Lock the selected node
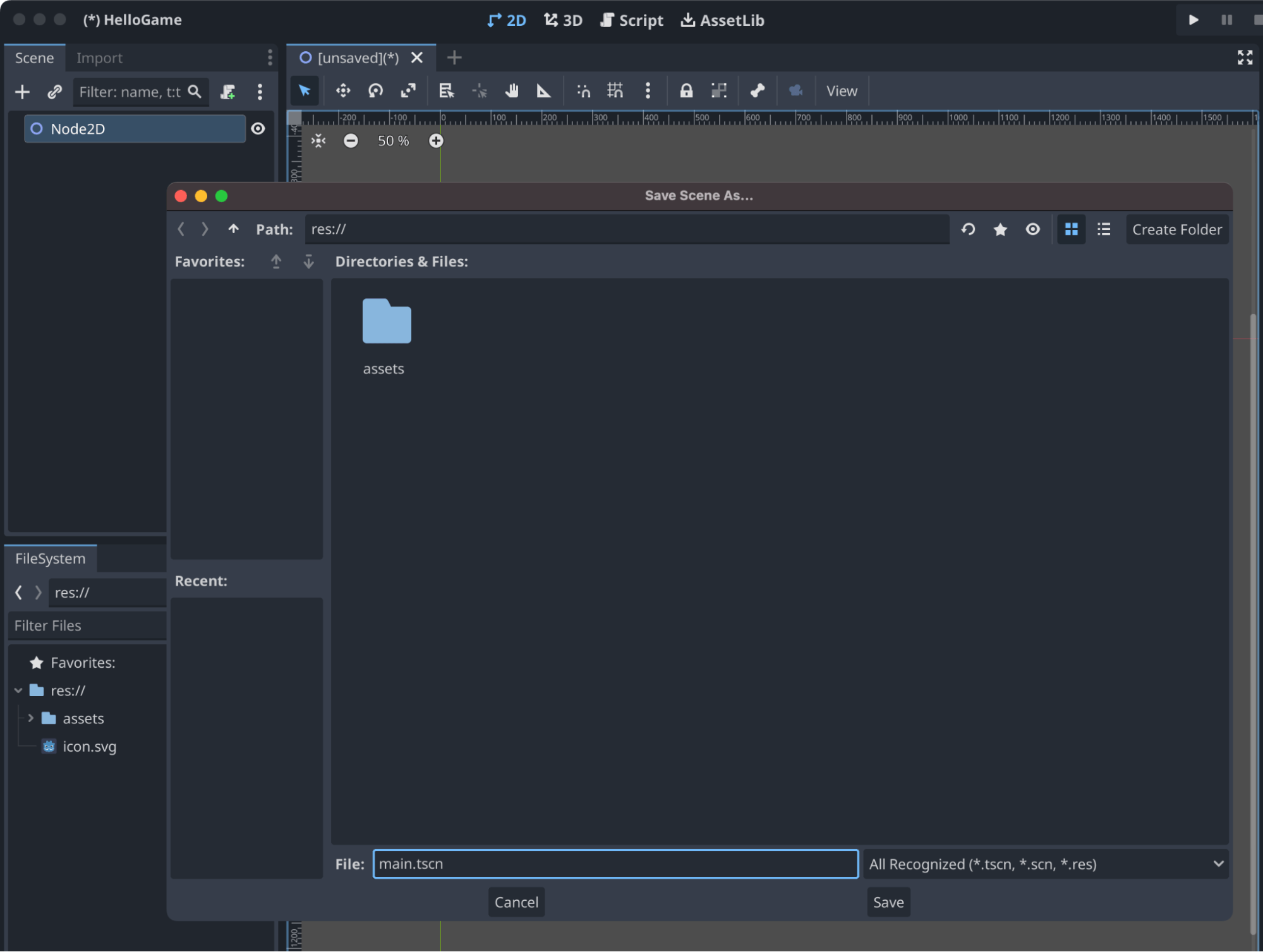Image resolution: width=1263 pixels, height=952 pixels. pyautogui.click(x=686, y=90)
